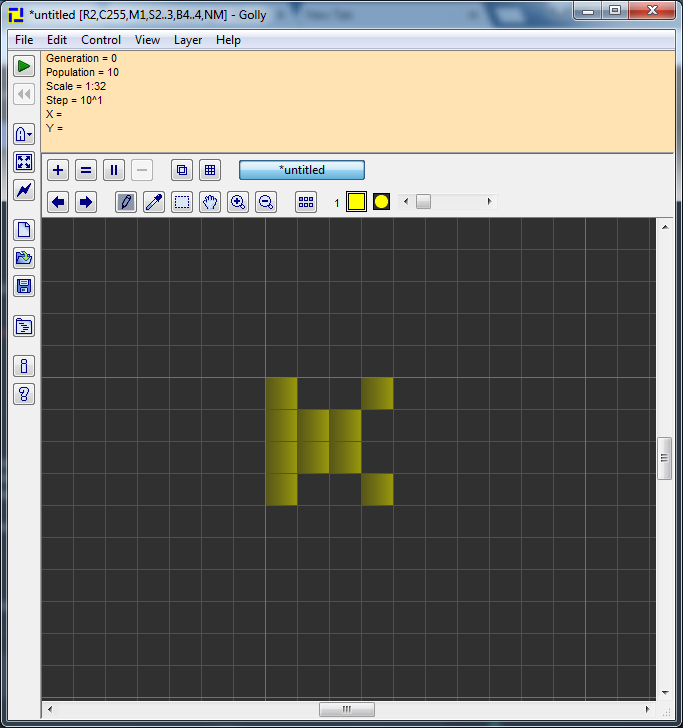Click the reset/rewind pattern button
Viewport: 683px width, 728px height.
24,94
